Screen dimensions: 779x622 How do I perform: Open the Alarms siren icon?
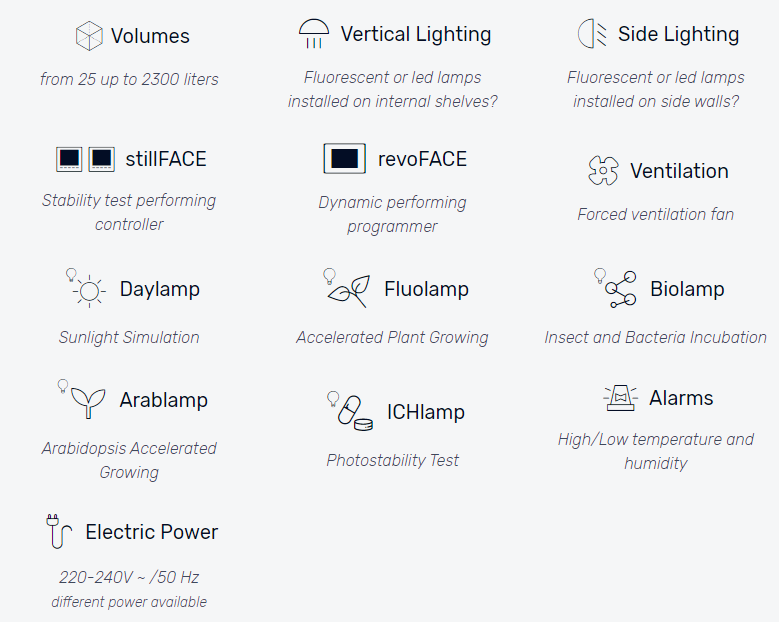click(621, 398)
